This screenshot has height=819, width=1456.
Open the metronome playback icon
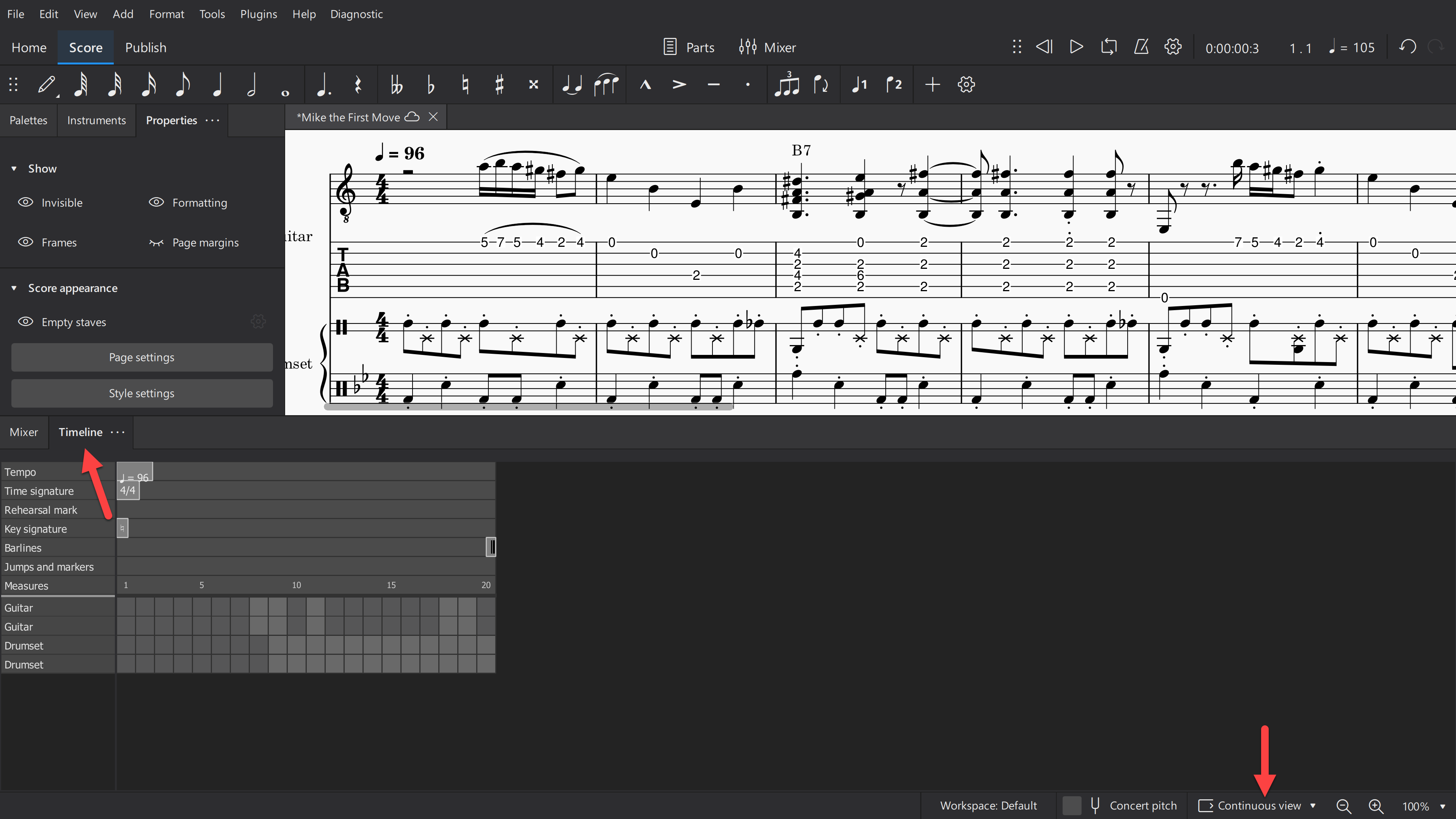tap(1141, 47)
